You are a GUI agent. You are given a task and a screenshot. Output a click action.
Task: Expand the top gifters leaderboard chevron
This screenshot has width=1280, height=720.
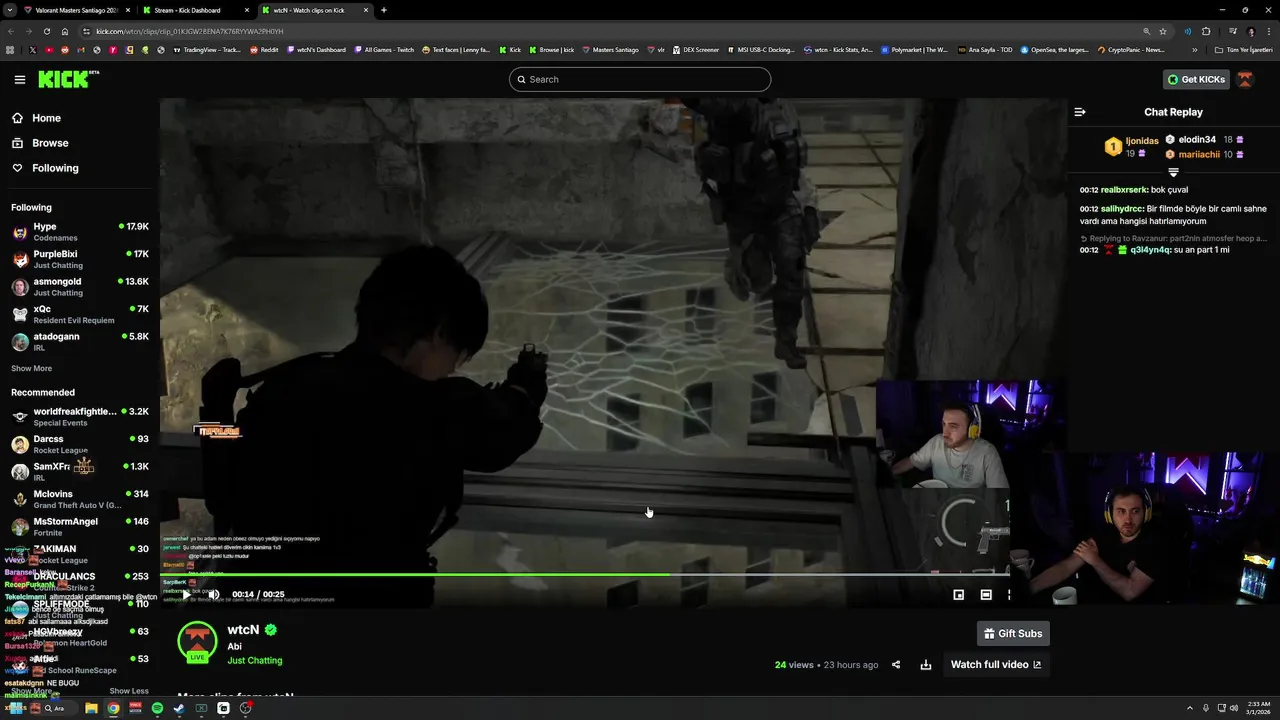1173,172
